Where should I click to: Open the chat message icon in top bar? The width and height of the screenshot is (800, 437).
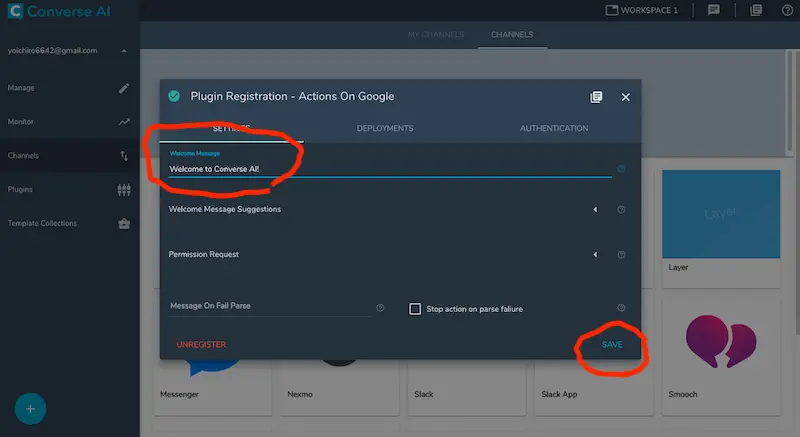(714, 10)
